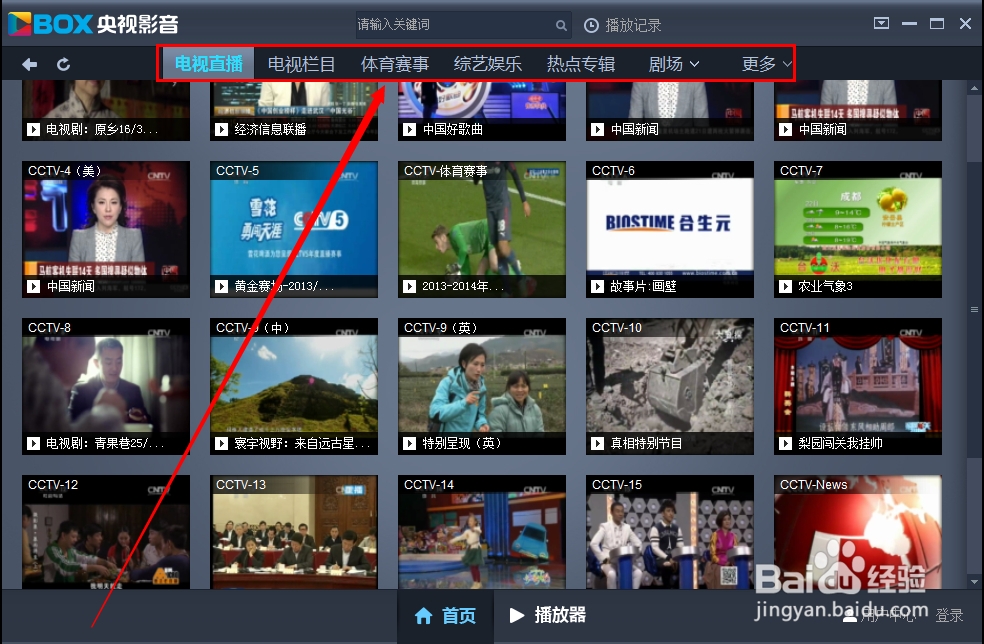Open the title bar dropdown menu icon
This screenshot has width=984, height=644.
[881, 24]
